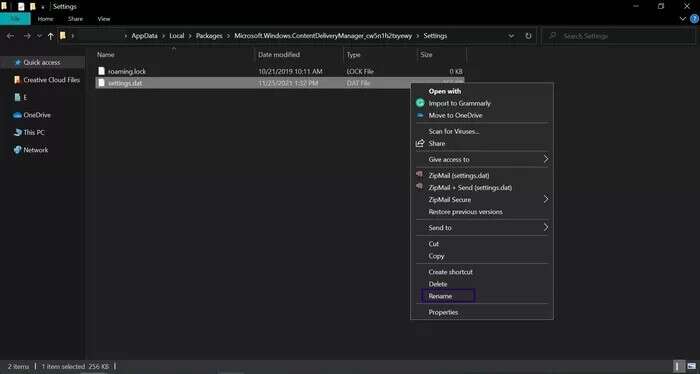This screenshot has width=700, height=374.
Task: Expand the ribbon with chevron
Action: [x=683, y=19]
